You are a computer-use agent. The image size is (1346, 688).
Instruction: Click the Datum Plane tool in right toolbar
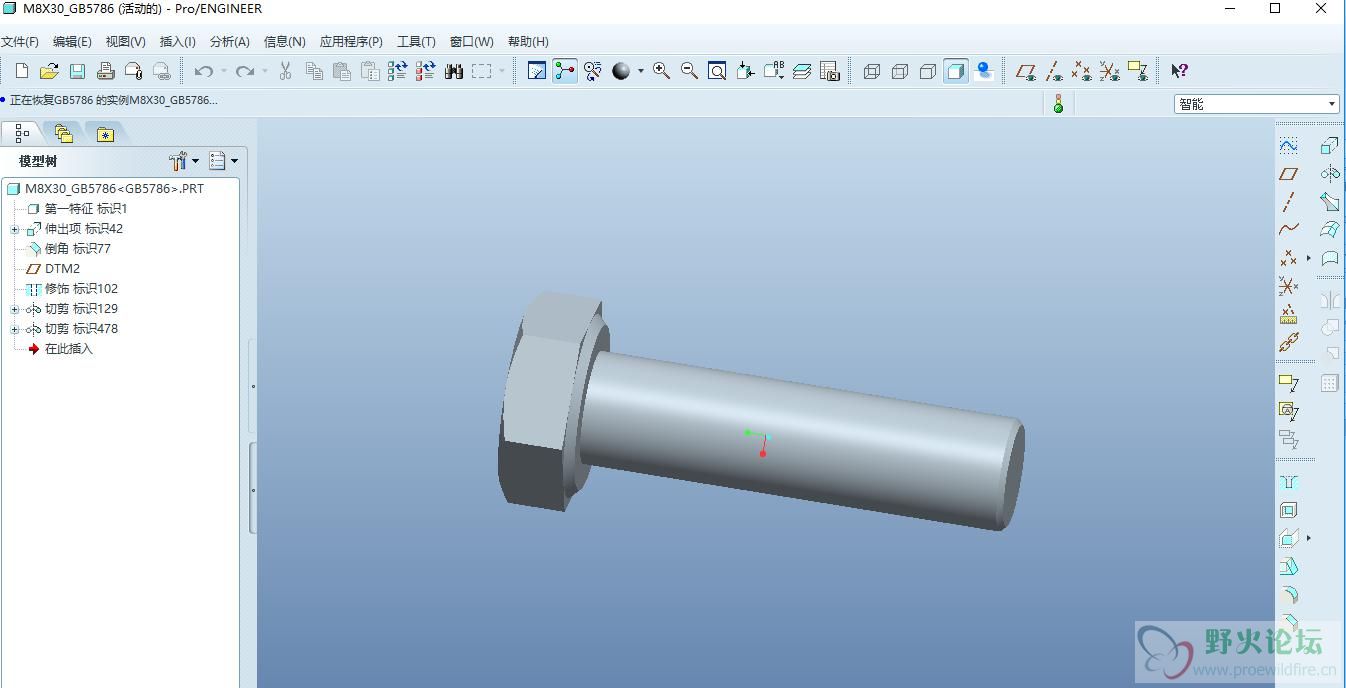[1288, 173]
